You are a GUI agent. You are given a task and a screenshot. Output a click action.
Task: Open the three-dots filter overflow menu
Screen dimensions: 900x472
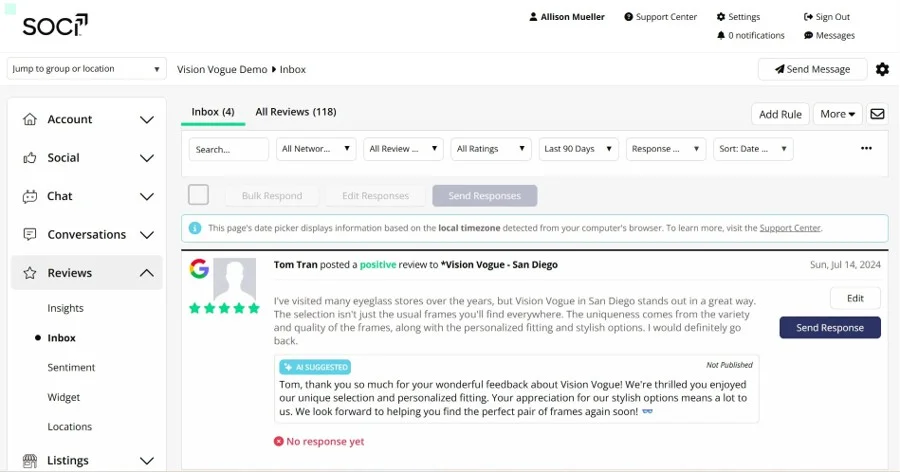click(x=866, y=148)
